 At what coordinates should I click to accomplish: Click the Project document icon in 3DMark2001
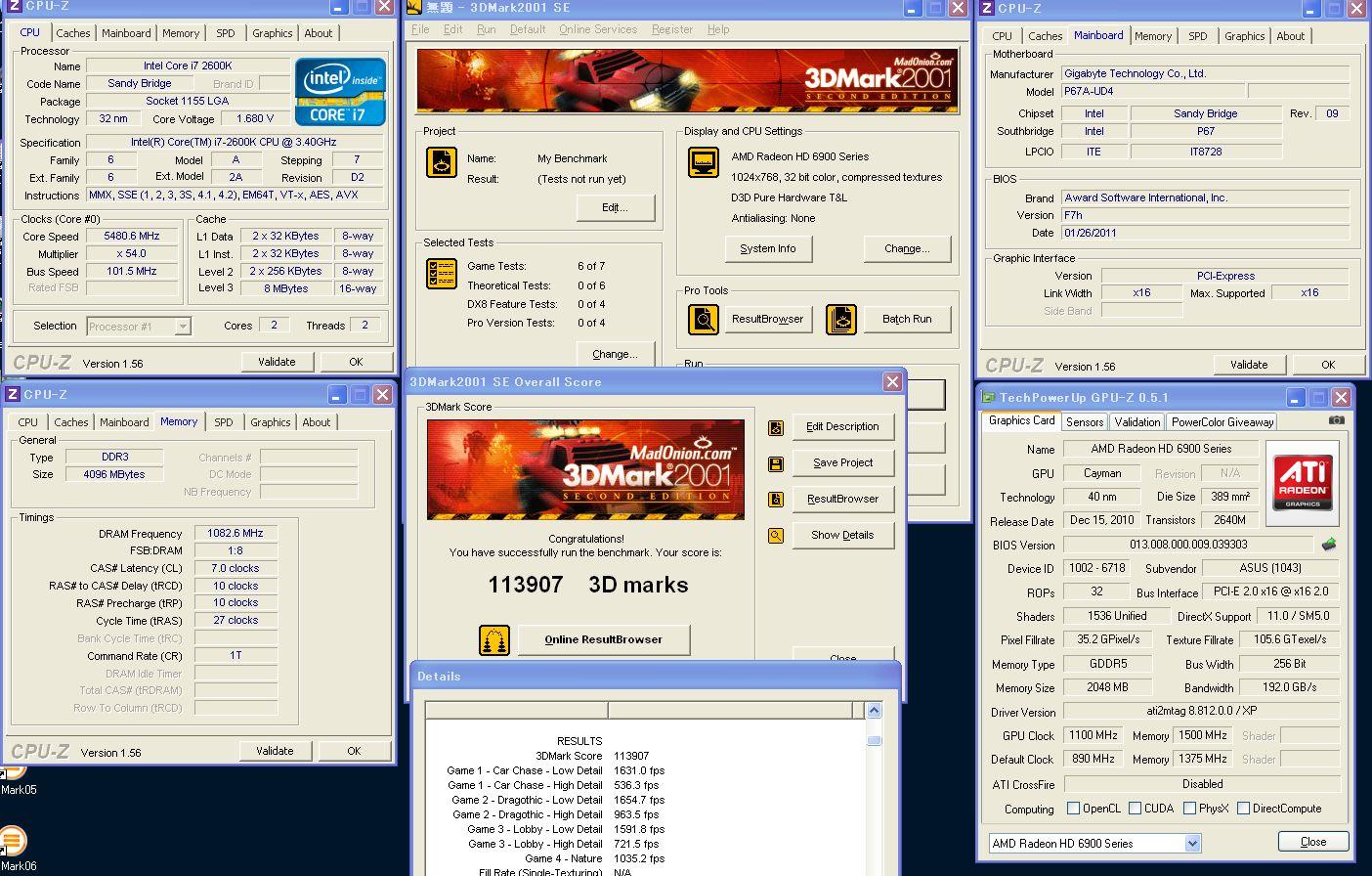(442, 162)
